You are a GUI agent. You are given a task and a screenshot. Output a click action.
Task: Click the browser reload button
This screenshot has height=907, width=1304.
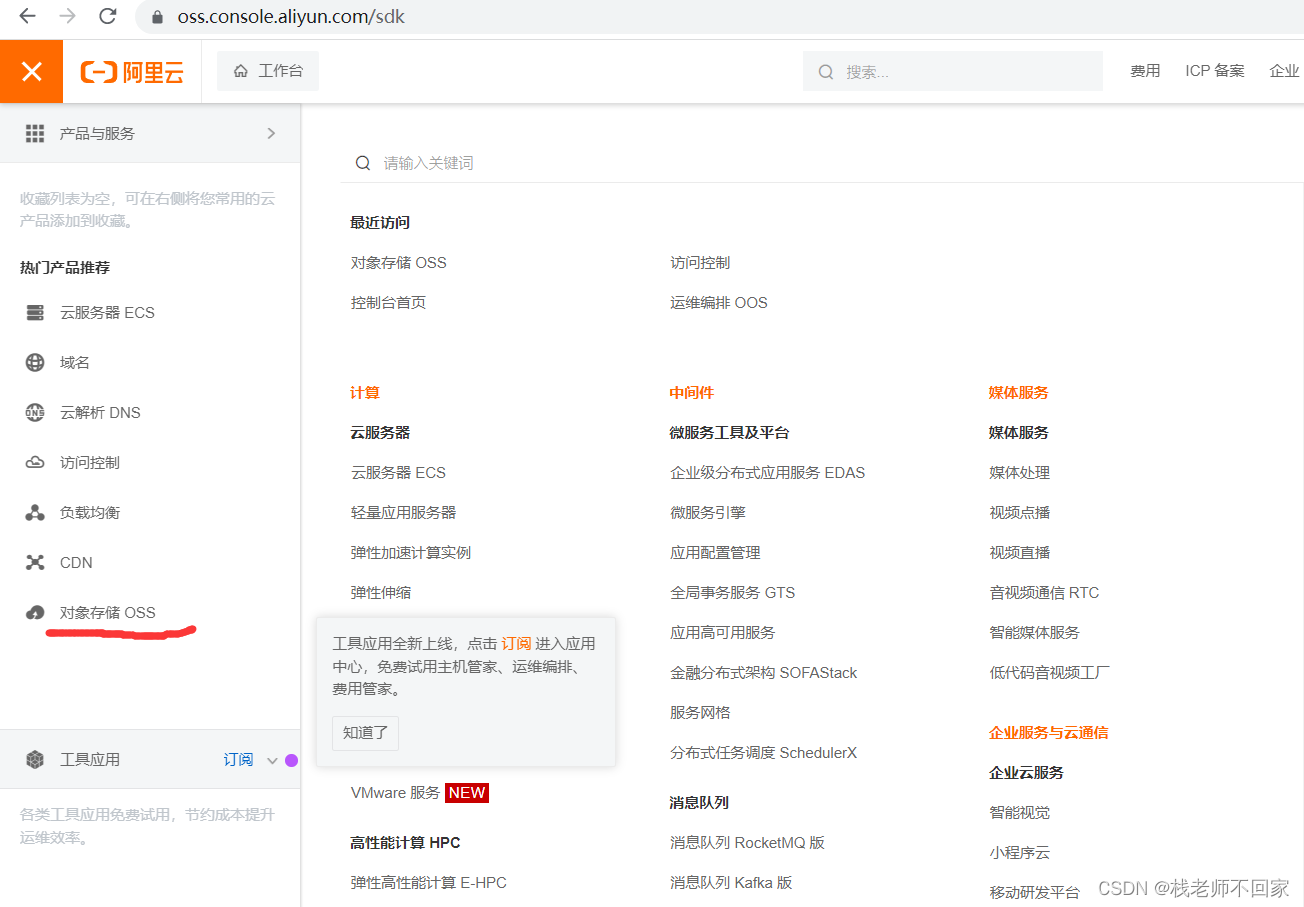tap(107, 16)
